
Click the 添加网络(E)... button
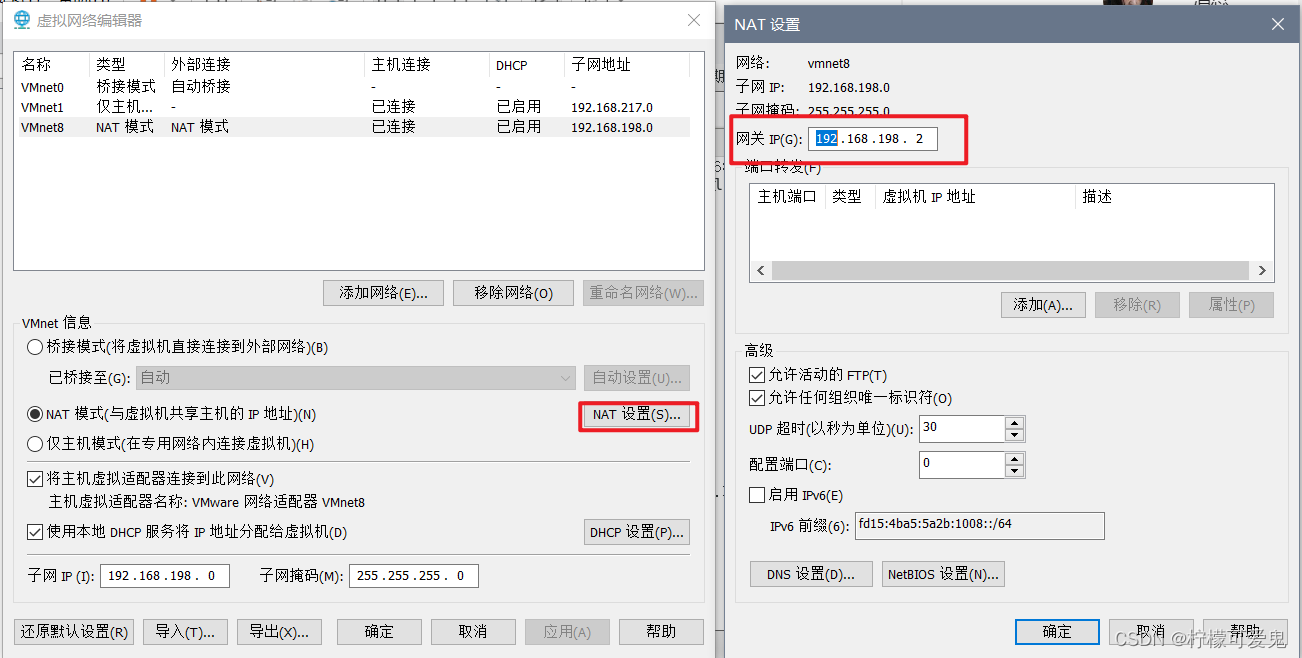(384, 293)
